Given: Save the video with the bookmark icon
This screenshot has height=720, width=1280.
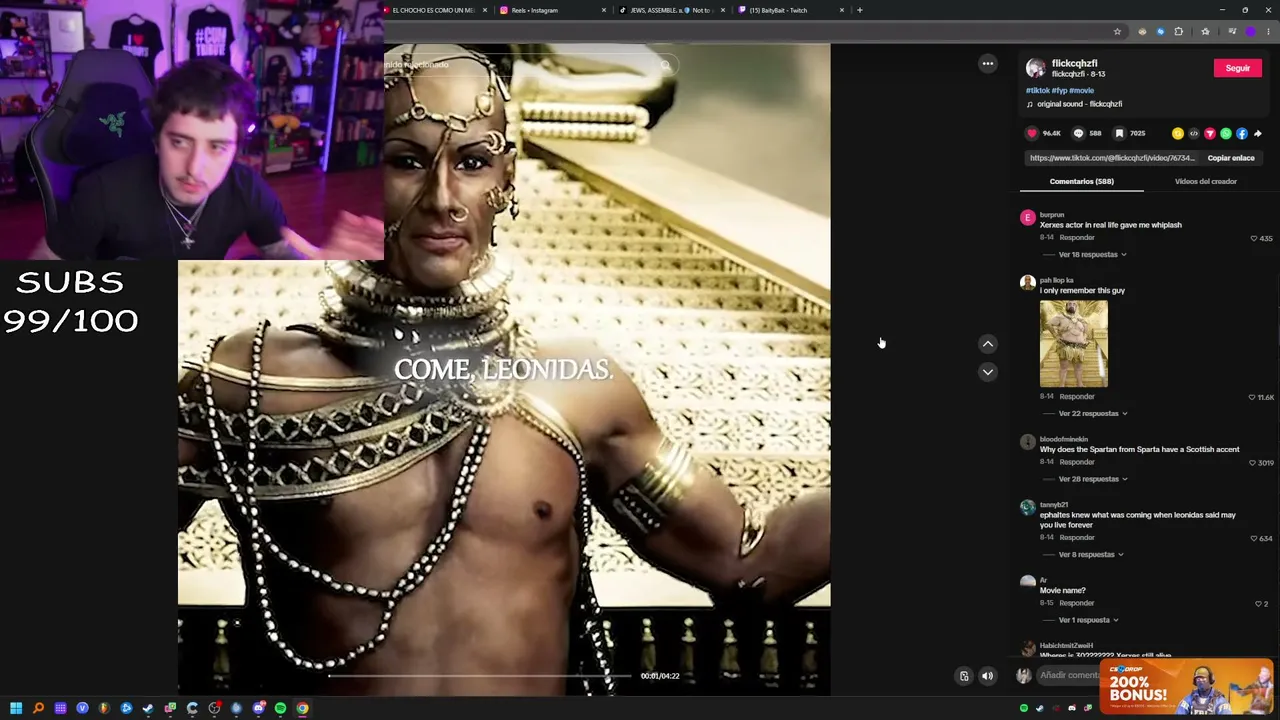Looking at the screenshot, I should [x=1119, y=133].
